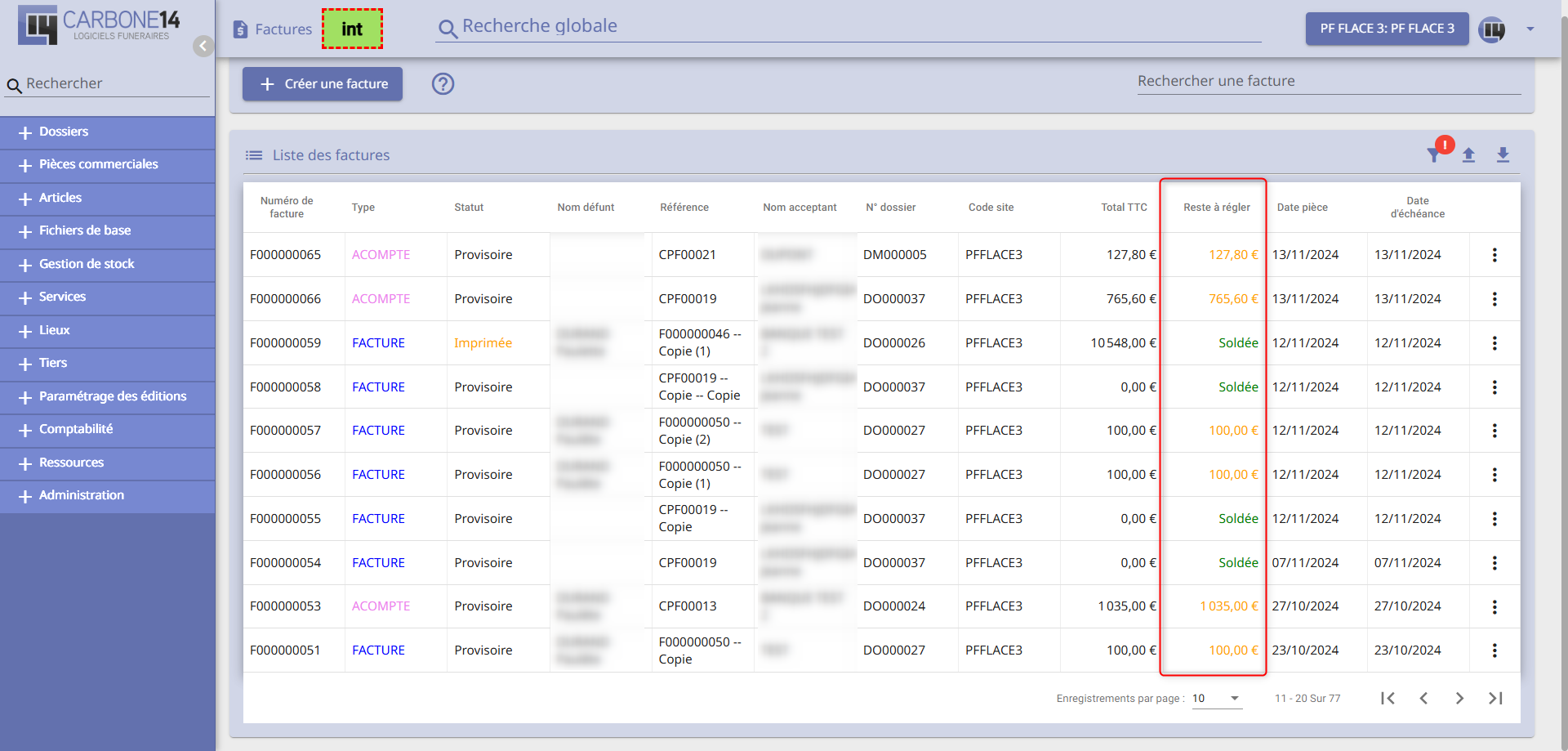Open the help question mark icon
Viewport: 1568px width, 751px height.
[443, 83]
